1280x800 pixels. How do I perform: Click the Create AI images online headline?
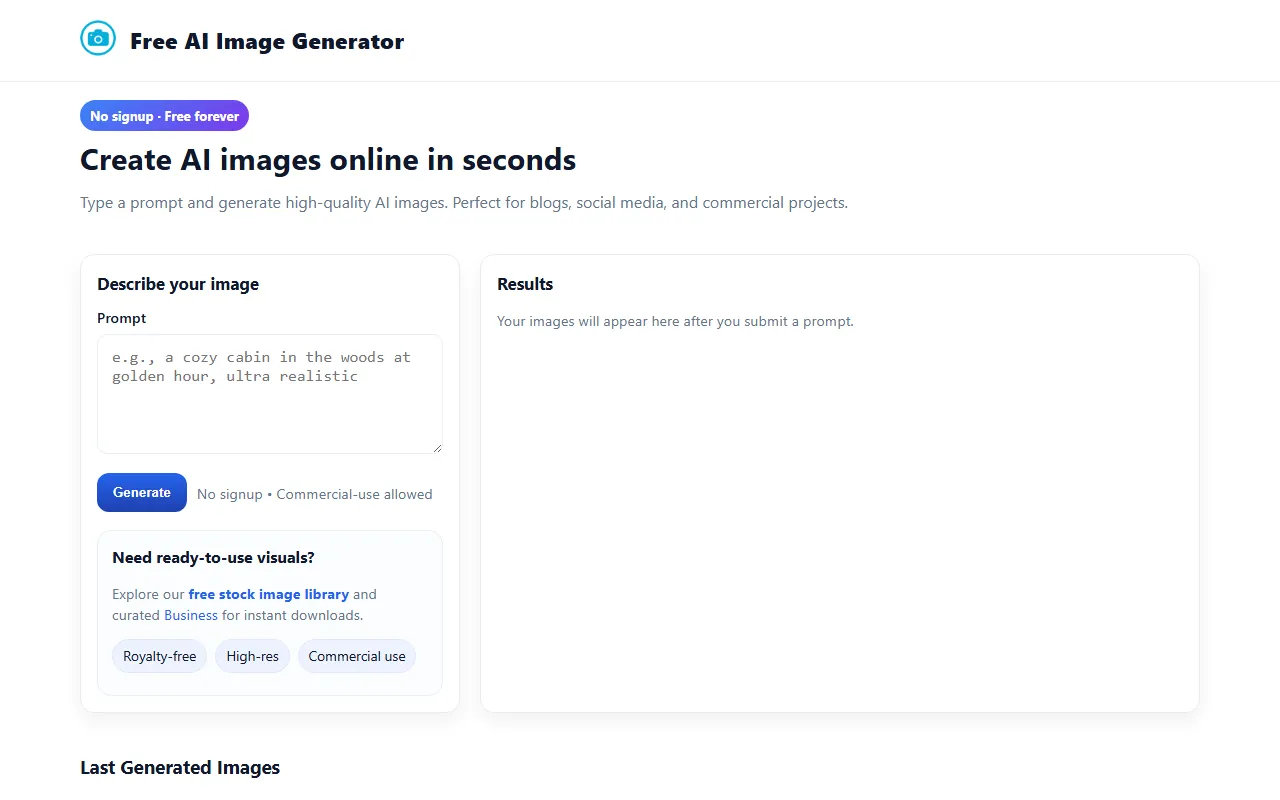(328, 160)
